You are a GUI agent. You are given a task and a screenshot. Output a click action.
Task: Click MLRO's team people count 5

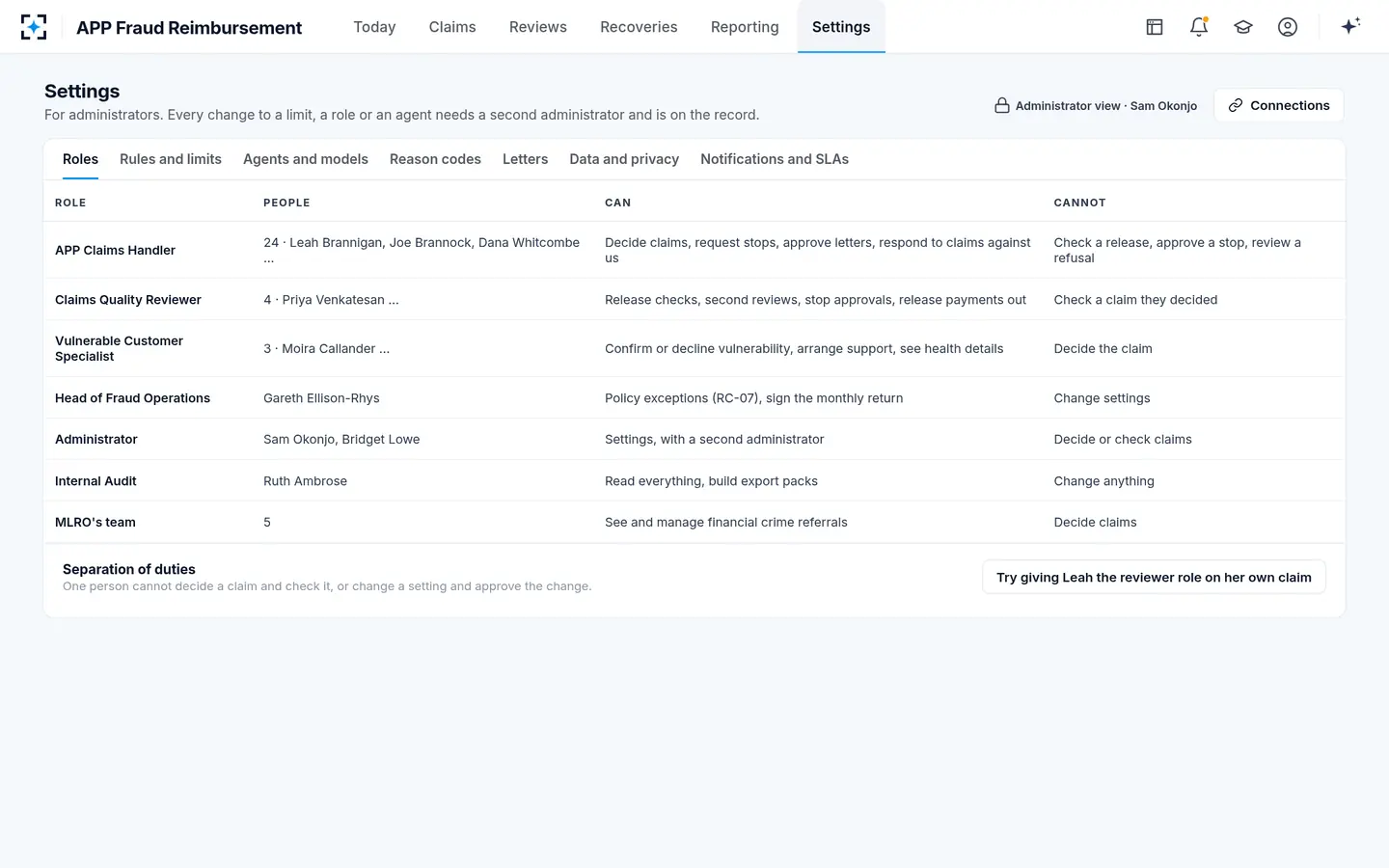click(x=267, y=522)
